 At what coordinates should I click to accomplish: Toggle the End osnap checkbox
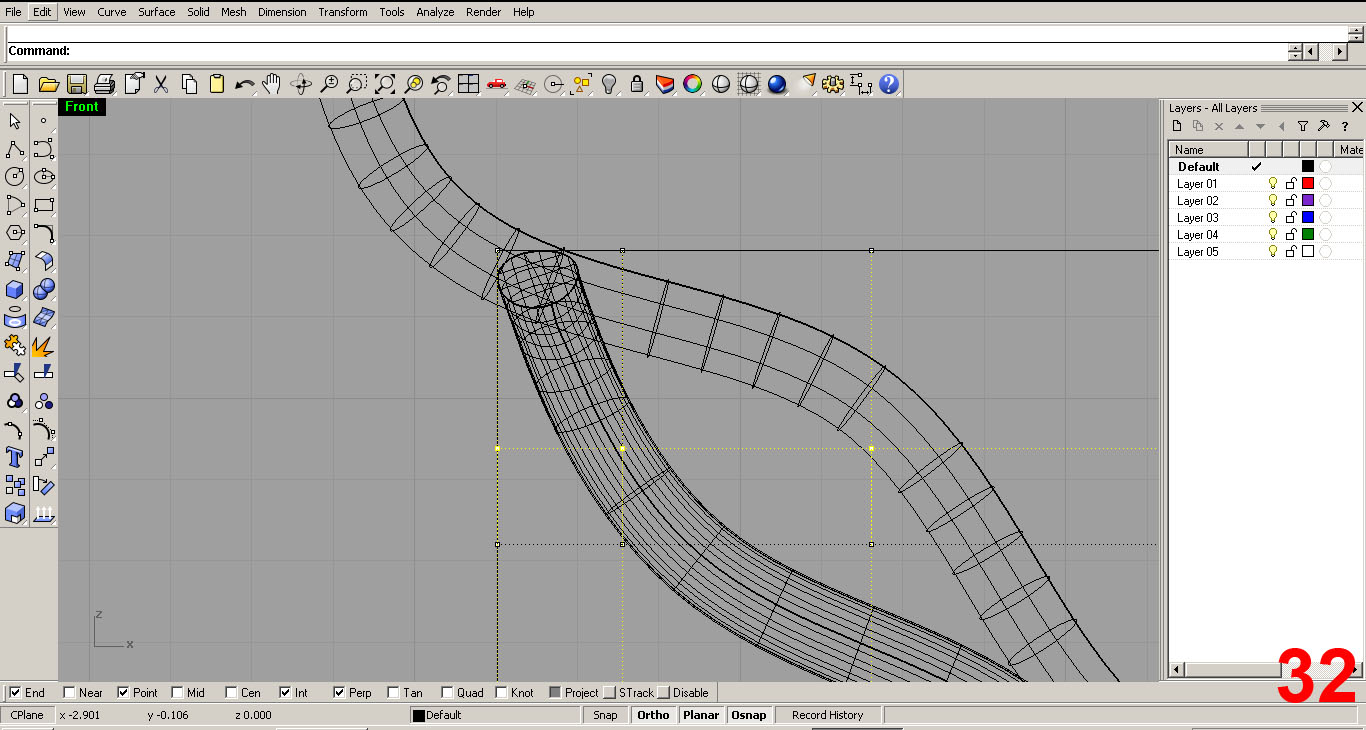click(15, 692)
